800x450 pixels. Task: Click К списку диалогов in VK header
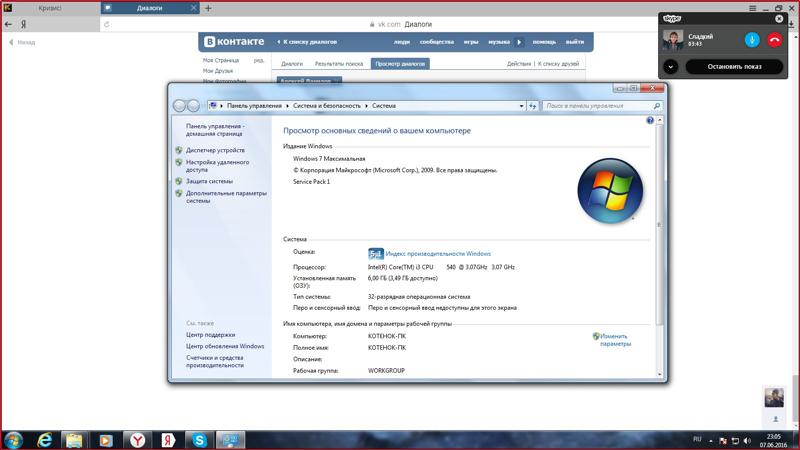click(307, 42)
